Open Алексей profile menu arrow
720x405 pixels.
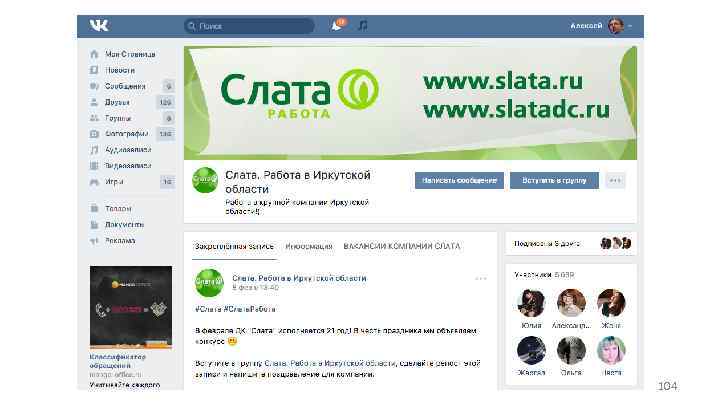630,26
